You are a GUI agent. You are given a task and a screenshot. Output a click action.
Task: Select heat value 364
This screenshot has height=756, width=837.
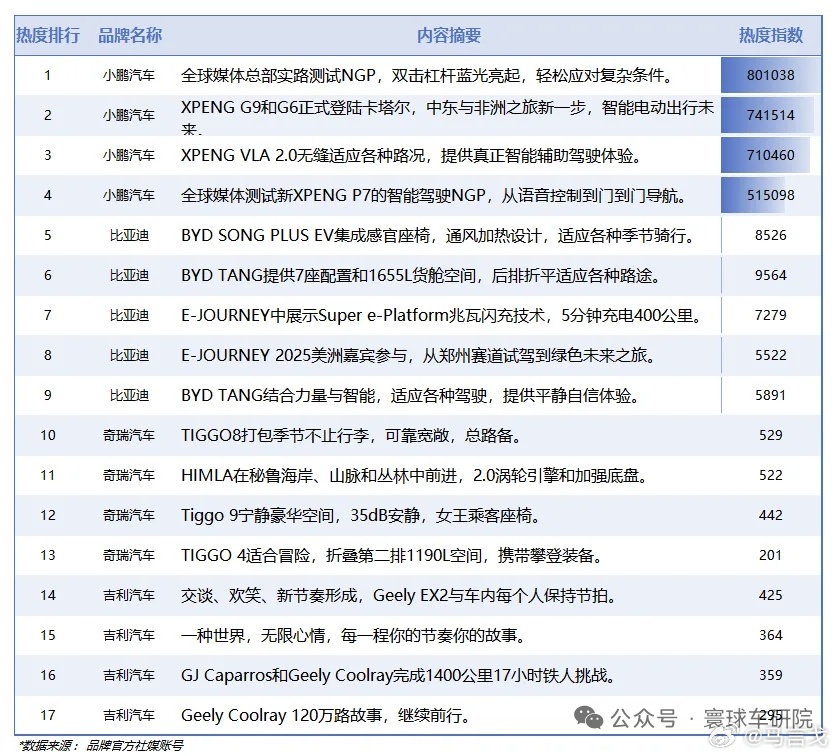pos(771,636)
